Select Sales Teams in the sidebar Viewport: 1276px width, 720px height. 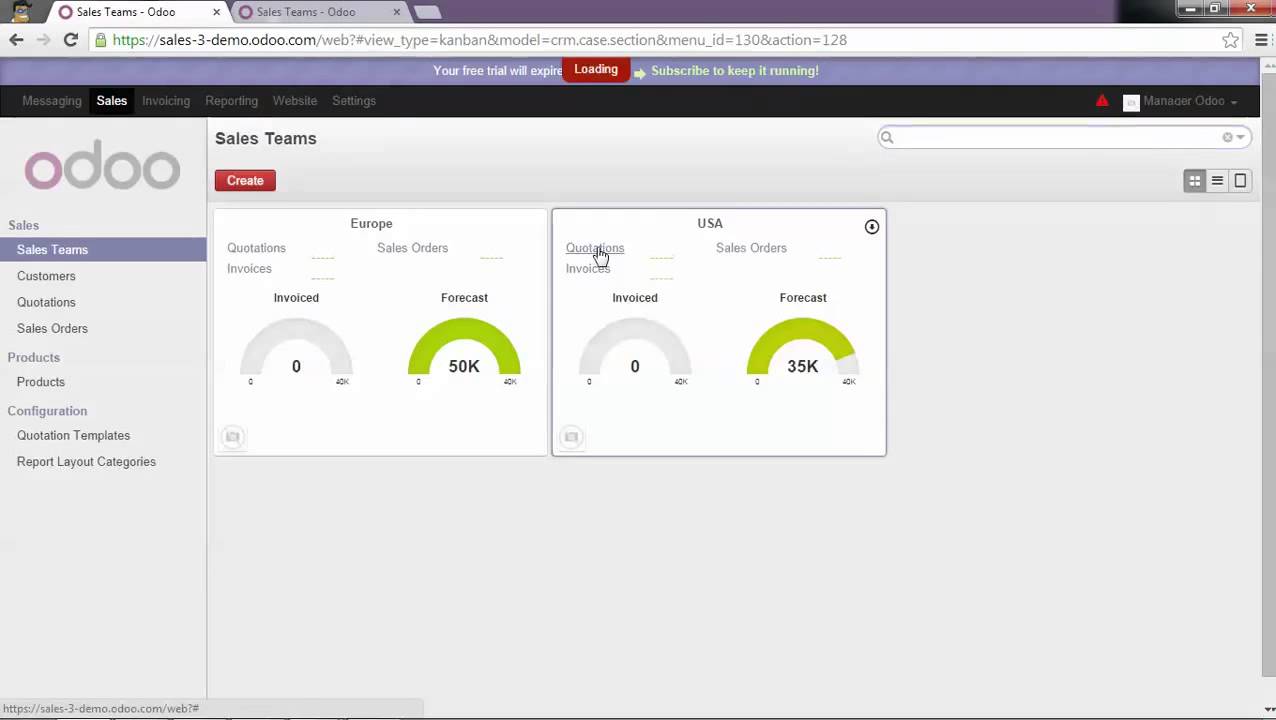(x=103, y=250)
